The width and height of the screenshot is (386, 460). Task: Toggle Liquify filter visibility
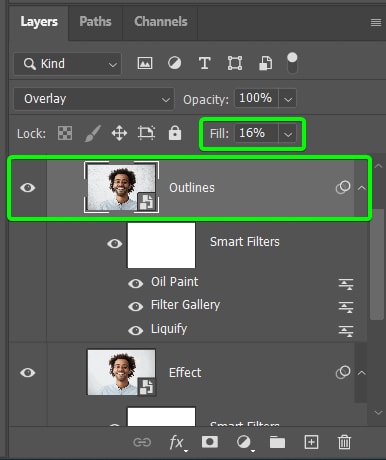pyautogui.click(x=135, y=330)
